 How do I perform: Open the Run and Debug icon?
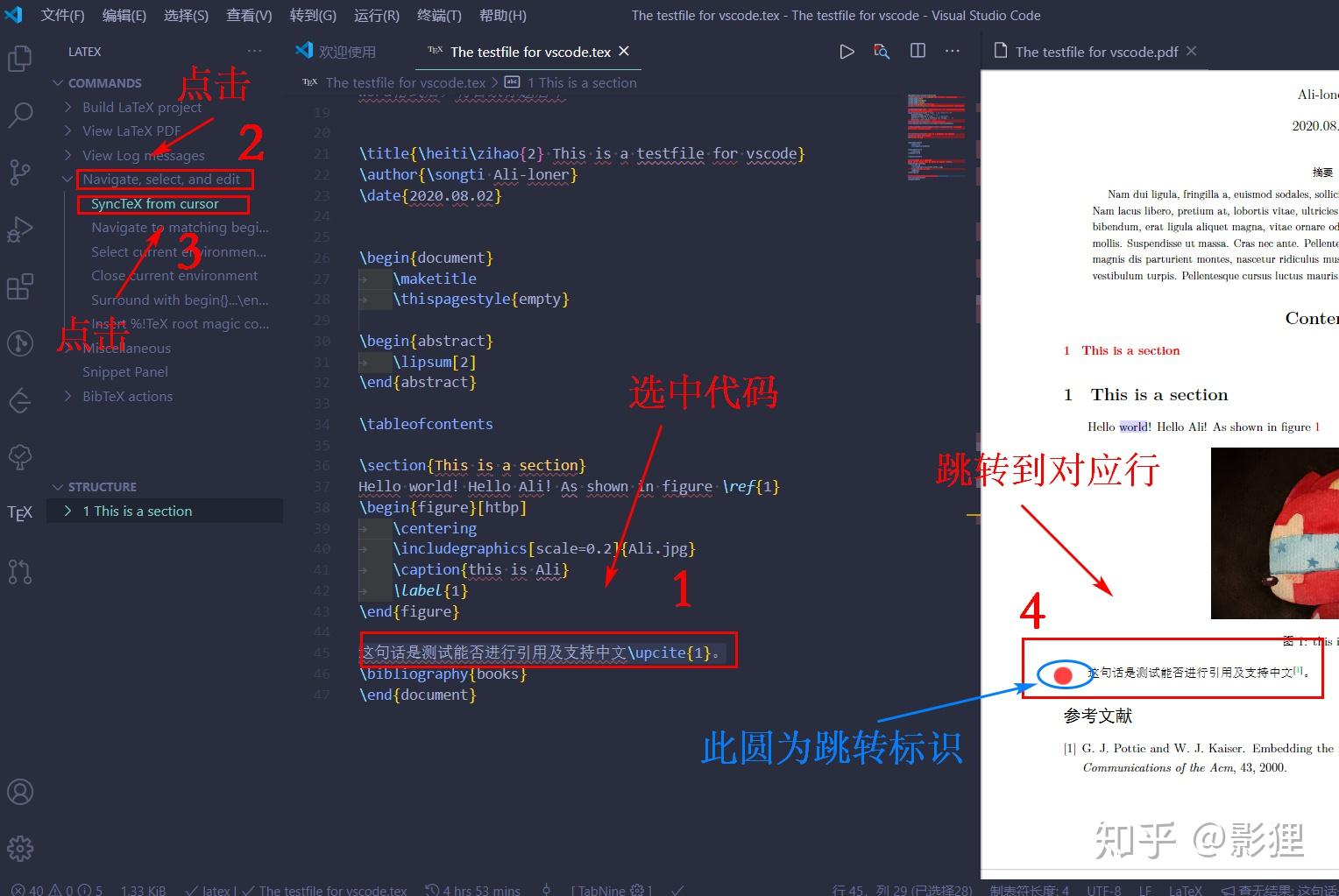[19, 229]
